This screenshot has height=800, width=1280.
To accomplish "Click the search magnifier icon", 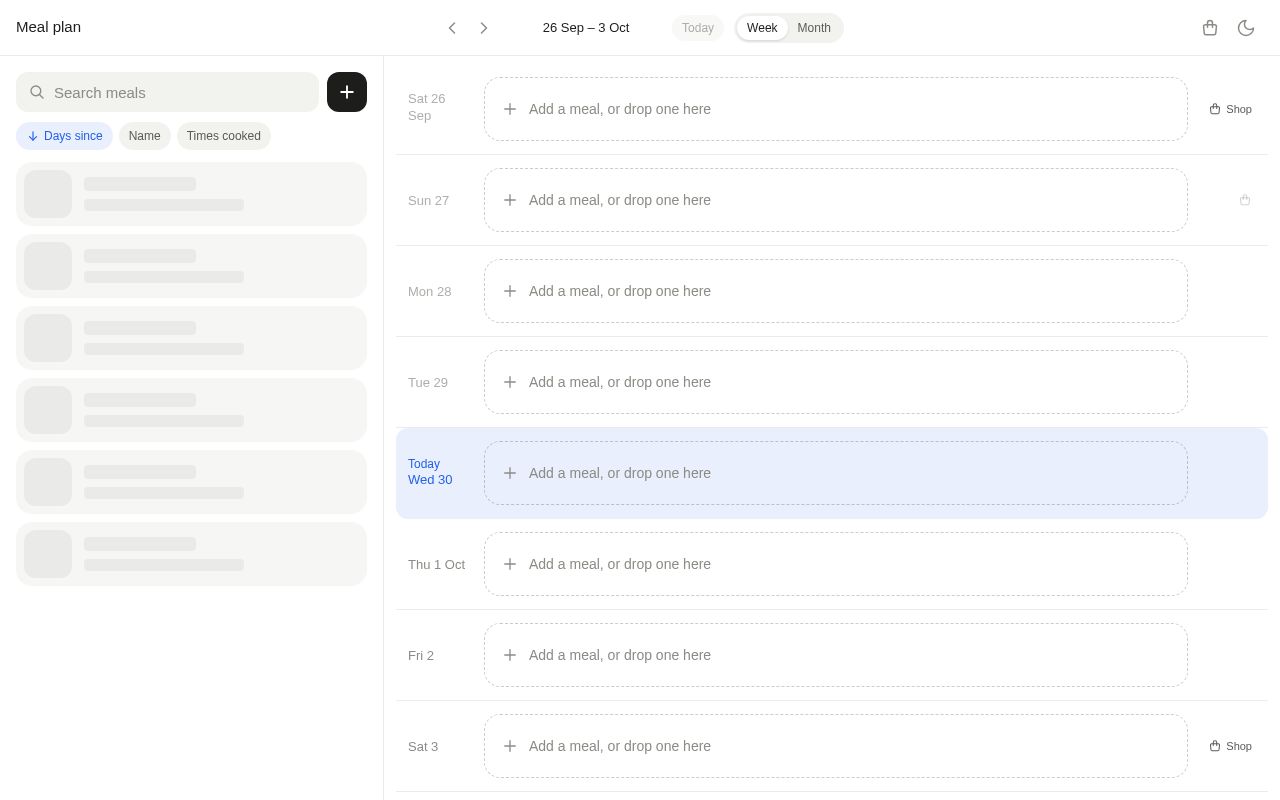I will (37, 92).
